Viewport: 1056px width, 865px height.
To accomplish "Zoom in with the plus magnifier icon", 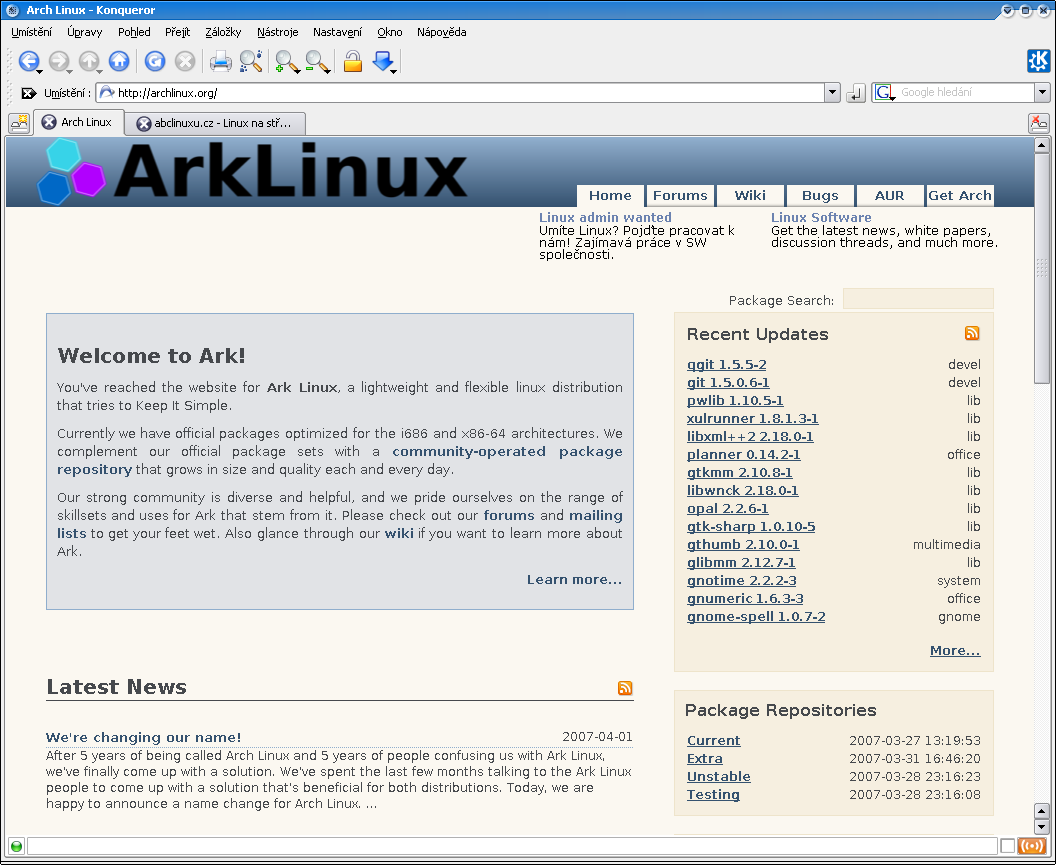I will 286,61.
